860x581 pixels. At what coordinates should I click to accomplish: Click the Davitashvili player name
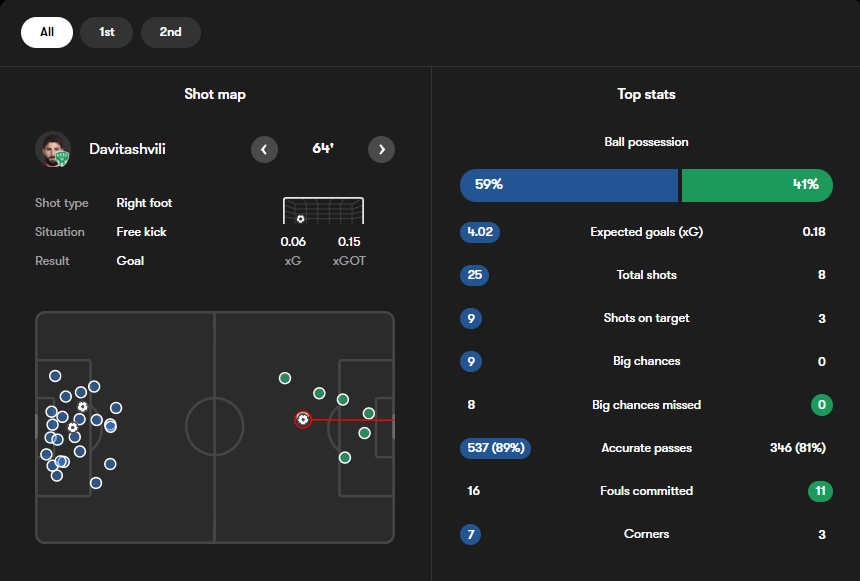point(127,150)
